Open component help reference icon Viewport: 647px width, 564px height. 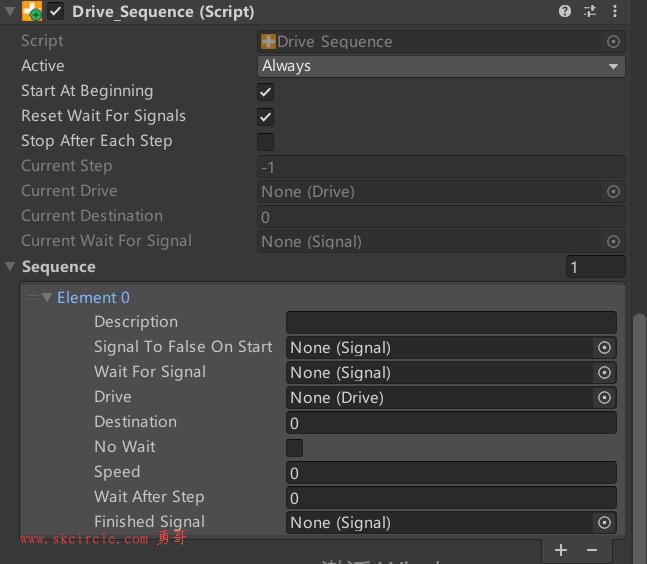[x=565, y=11]
